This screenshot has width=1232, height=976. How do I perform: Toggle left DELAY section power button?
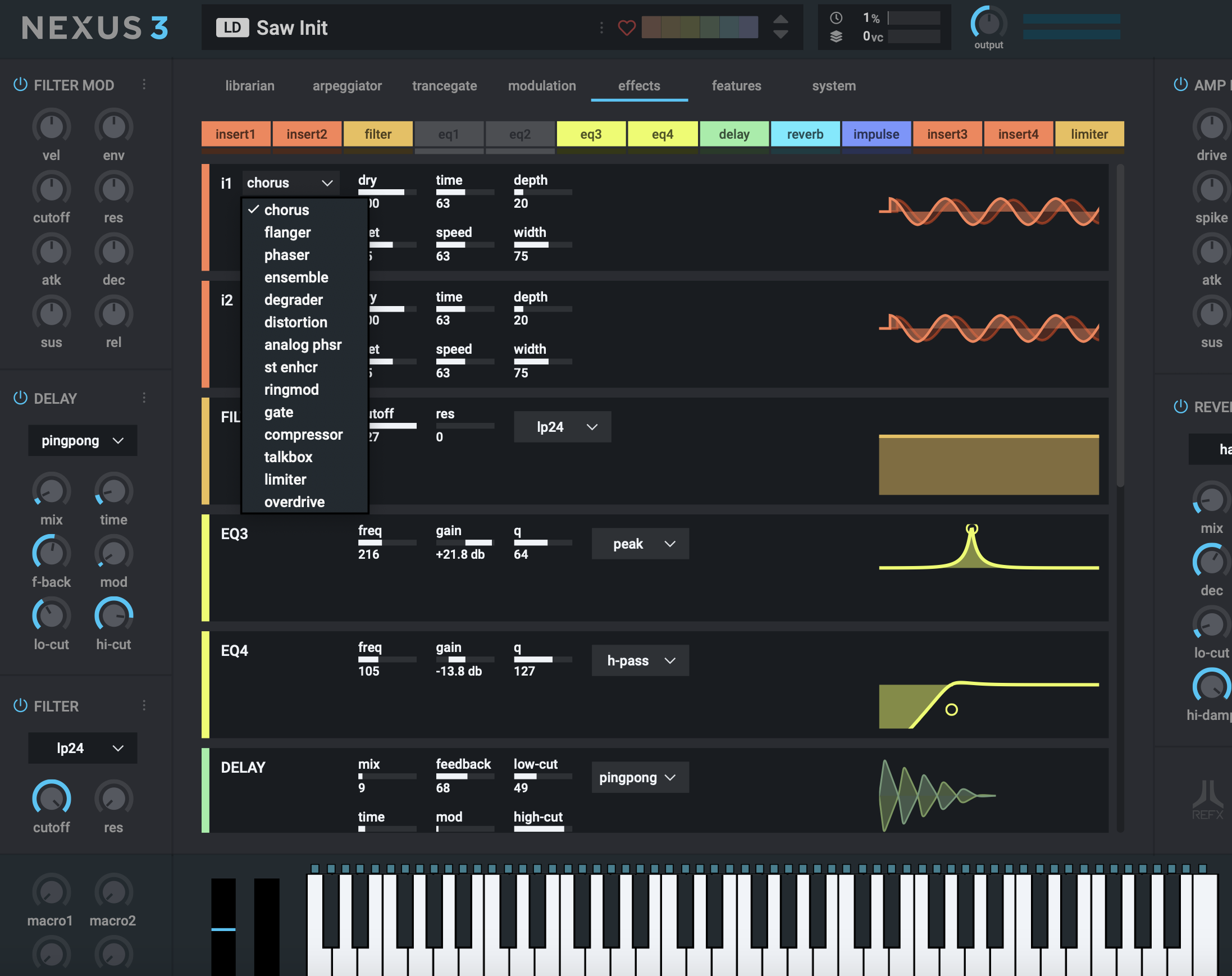[x=20, y=398]
